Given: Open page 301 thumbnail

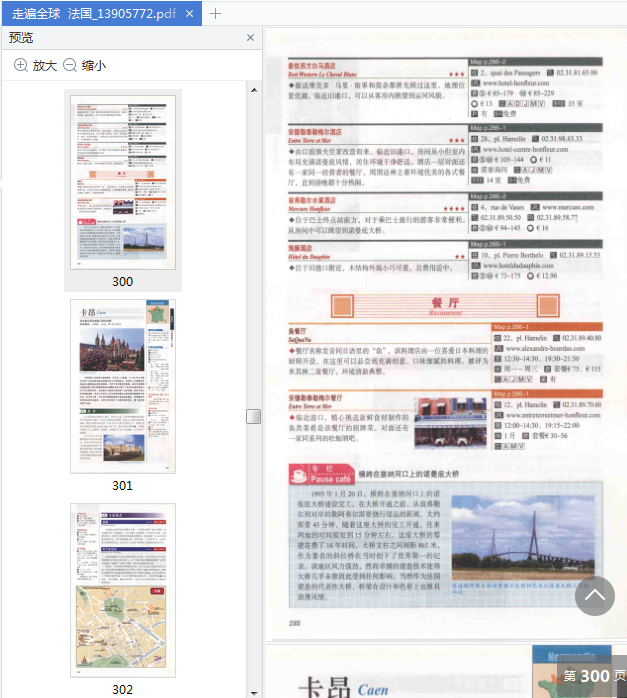Looking at the screenshot, I should pos(123,386).
